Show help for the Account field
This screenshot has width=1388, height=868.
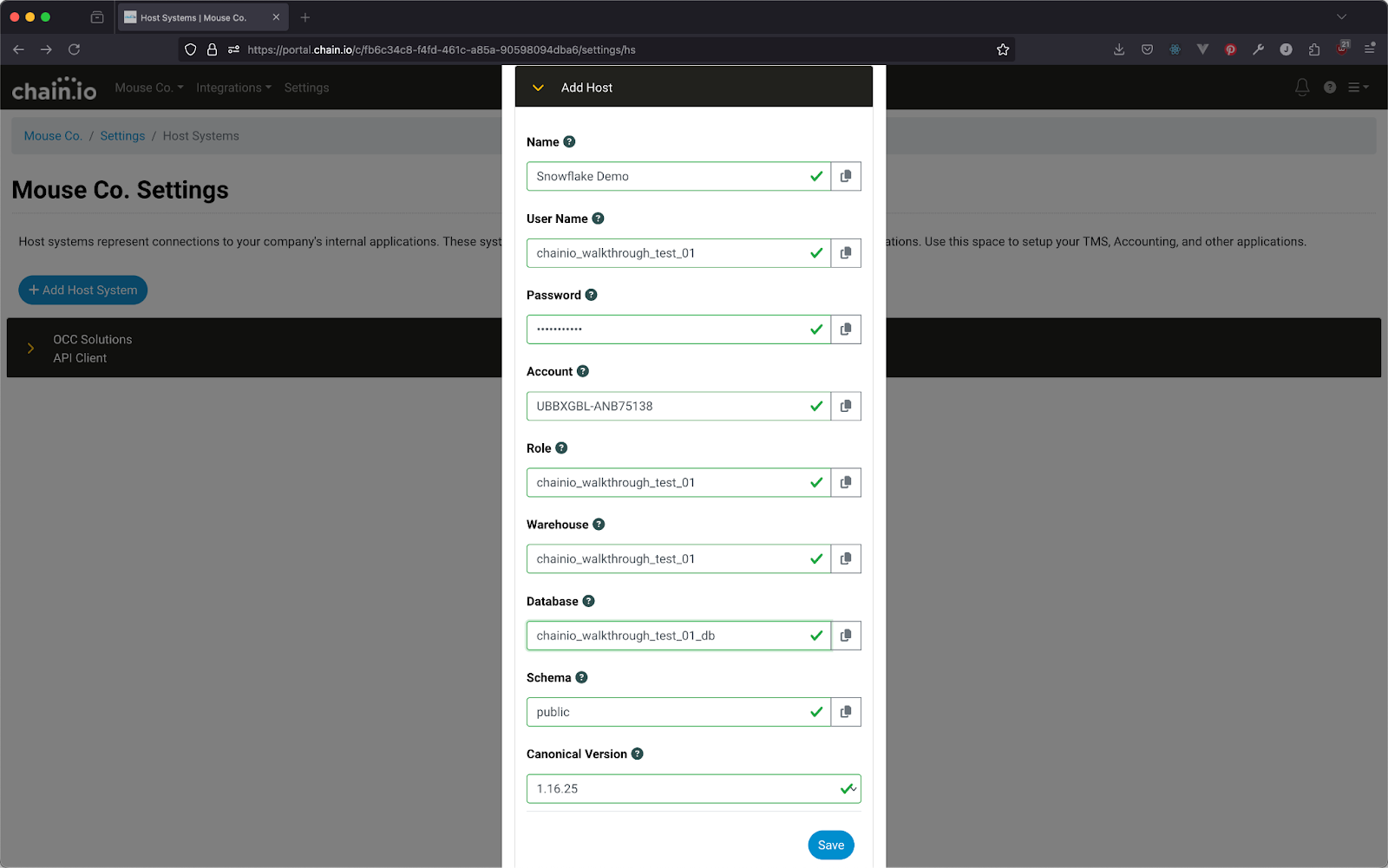(583, 371)
